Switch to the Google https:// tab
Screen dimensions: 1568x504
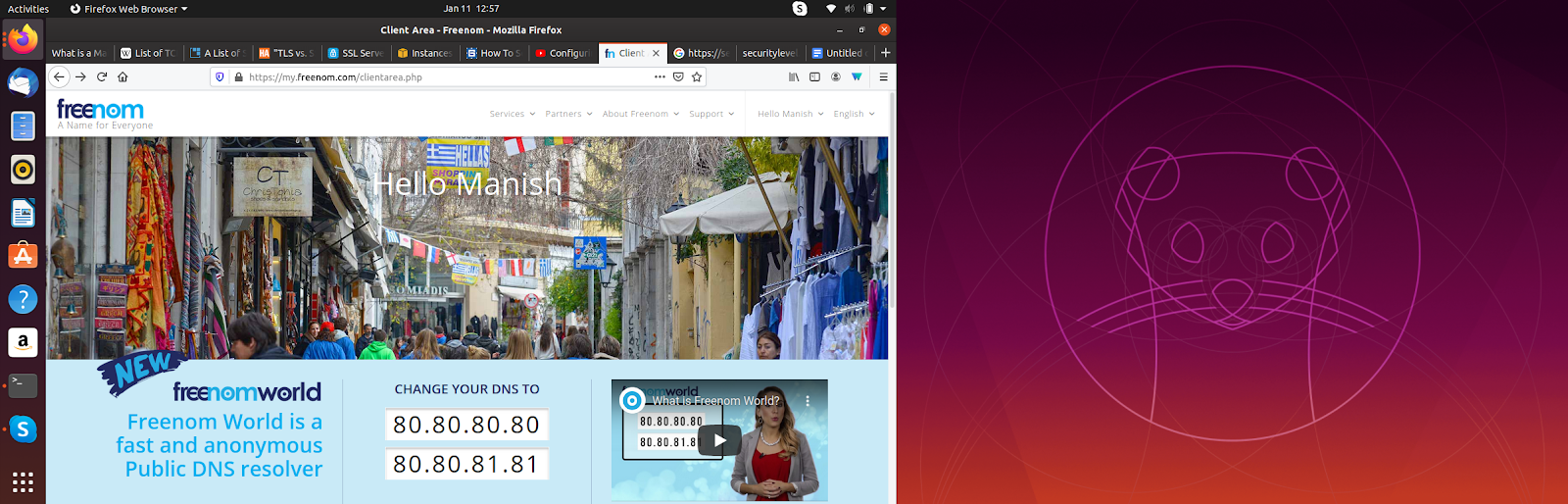(x=702, y=53)
